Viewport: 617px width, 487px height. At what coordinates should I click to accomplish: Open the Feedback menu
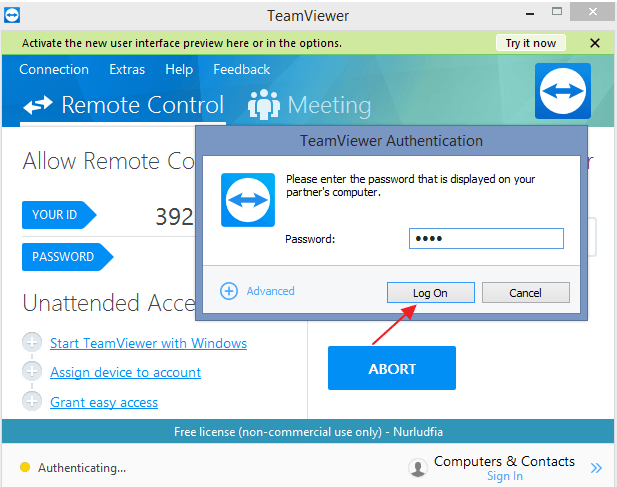[242, 69]
